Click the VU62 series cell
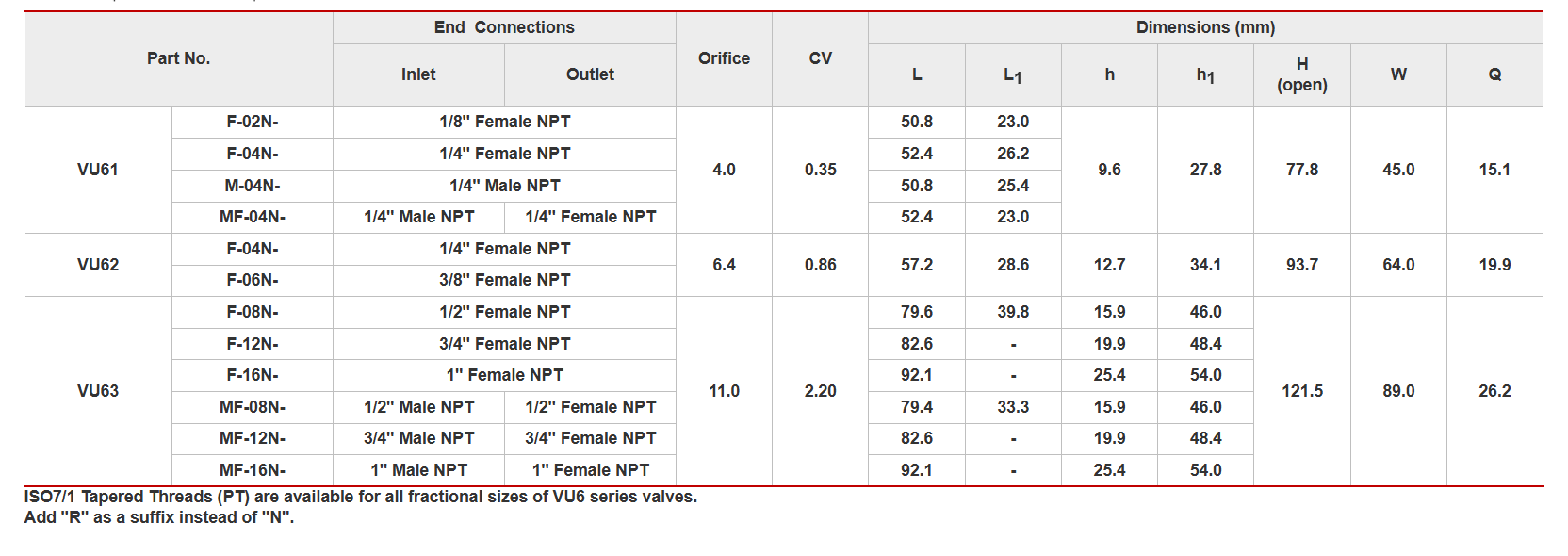 point(98,265)
